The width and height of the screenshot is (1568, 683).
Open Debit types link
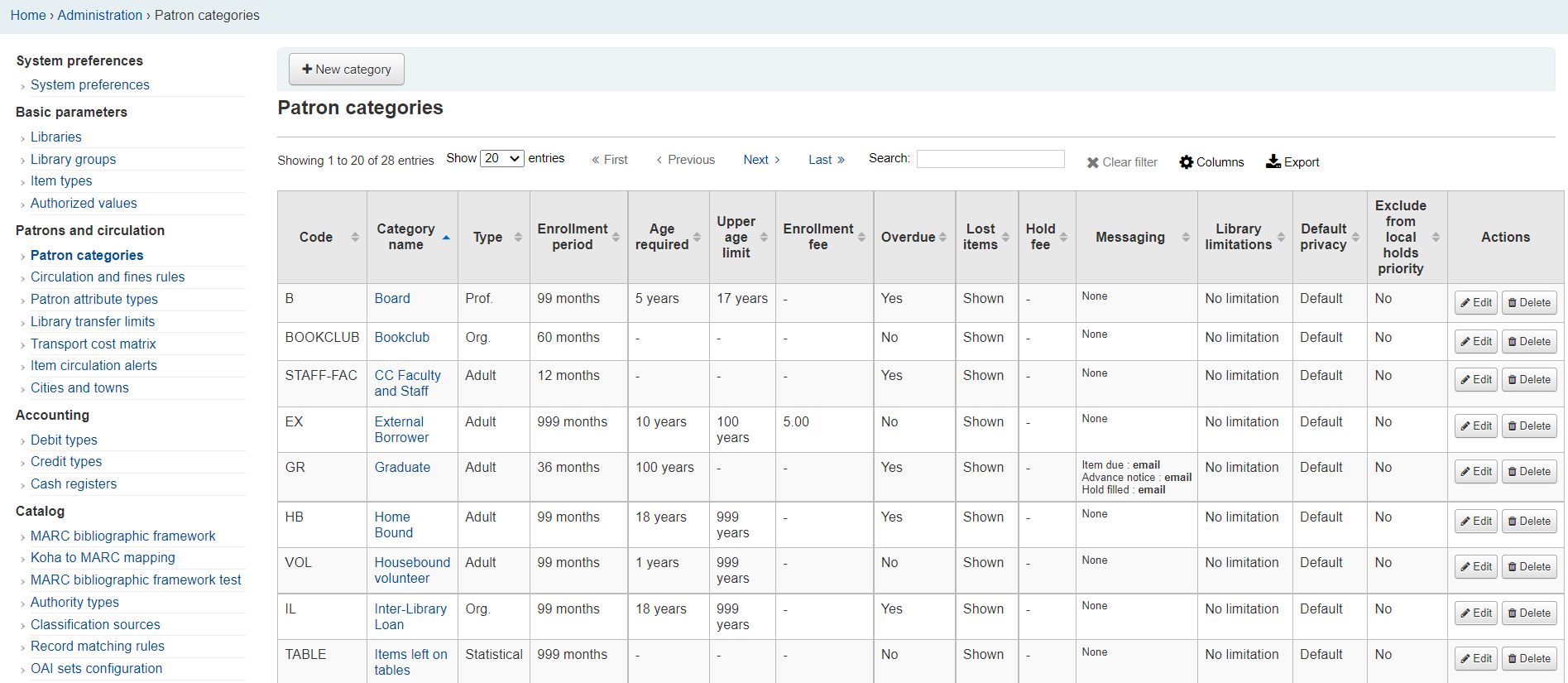64,440
